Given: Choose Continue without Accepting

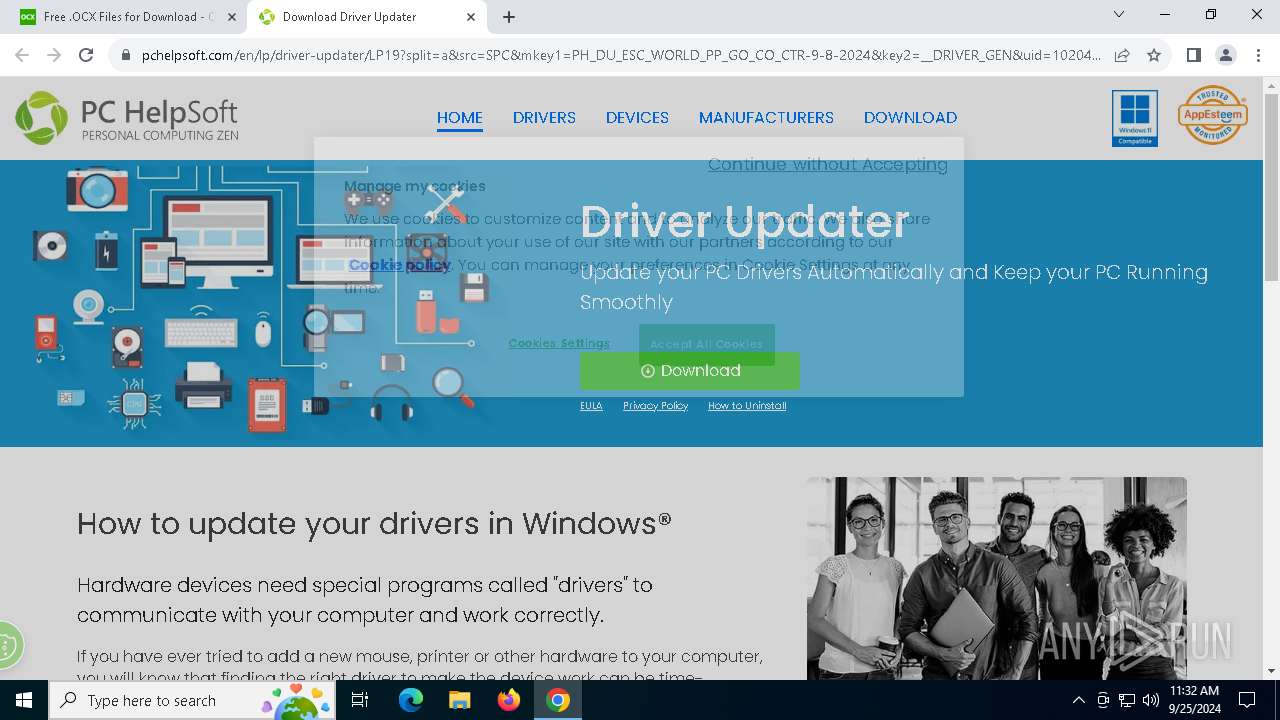Looking at the screenshot, I should [x=828, y=164].
